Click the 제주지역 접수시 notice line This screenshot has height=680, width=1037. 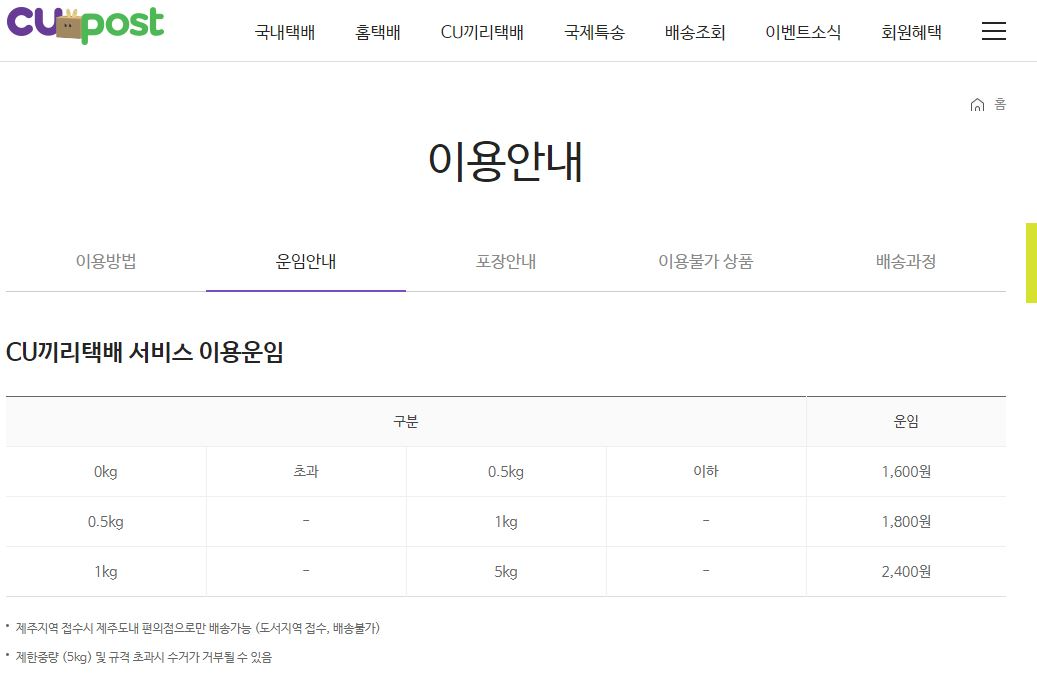(198, 628)
